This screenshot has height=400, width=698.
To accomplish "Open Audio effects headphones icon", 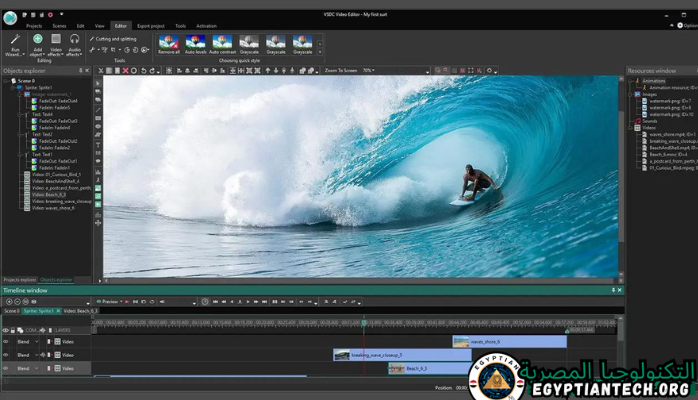I will 74,45.
